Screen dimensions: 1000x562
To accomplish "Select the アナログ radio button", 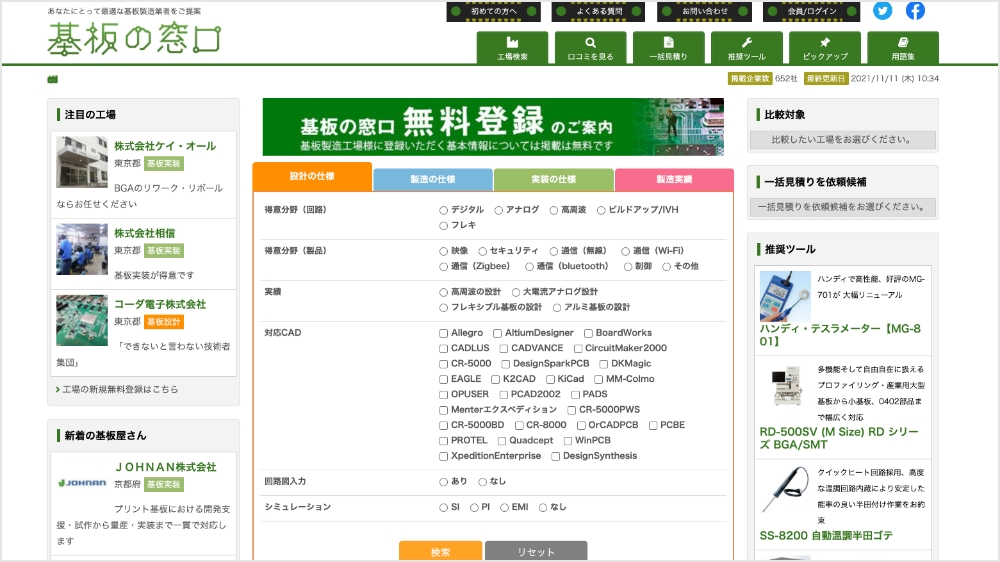I will pyautogui.click(x=499, y=210).
